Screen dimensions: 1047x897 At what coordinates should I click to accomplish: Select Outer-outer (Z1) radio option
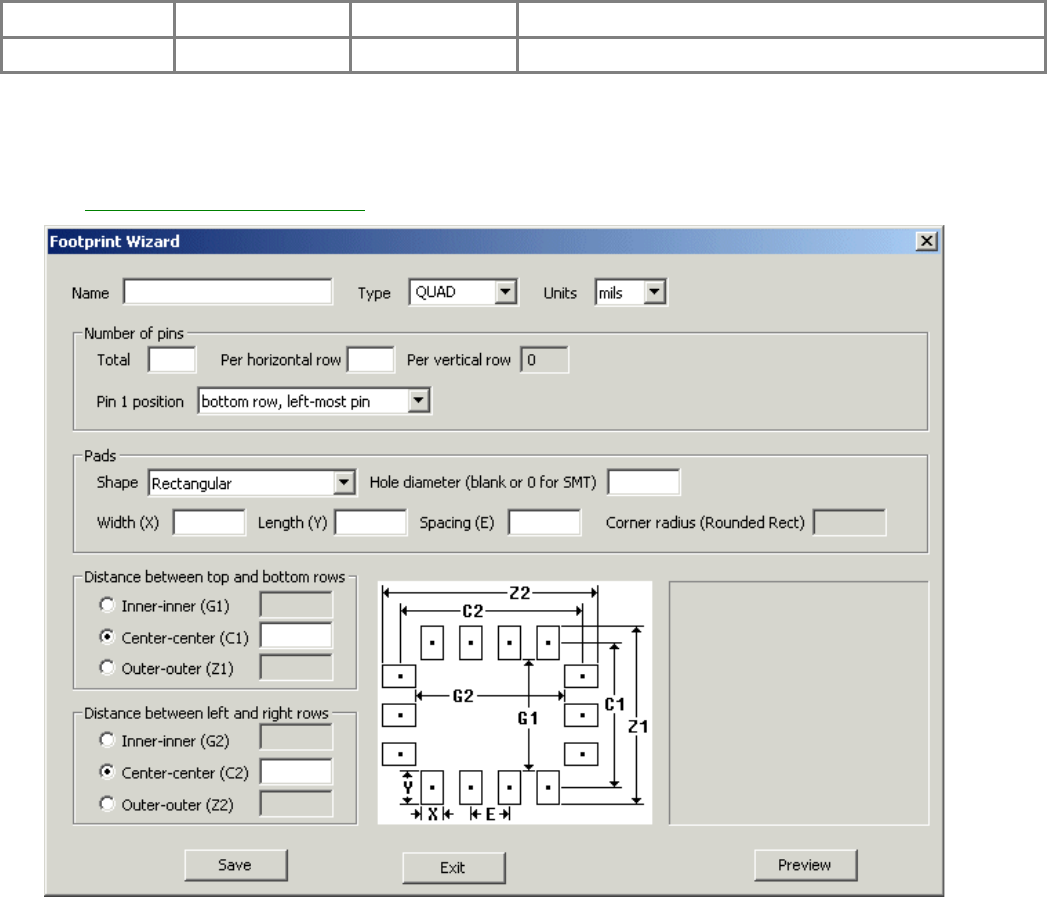107,668
